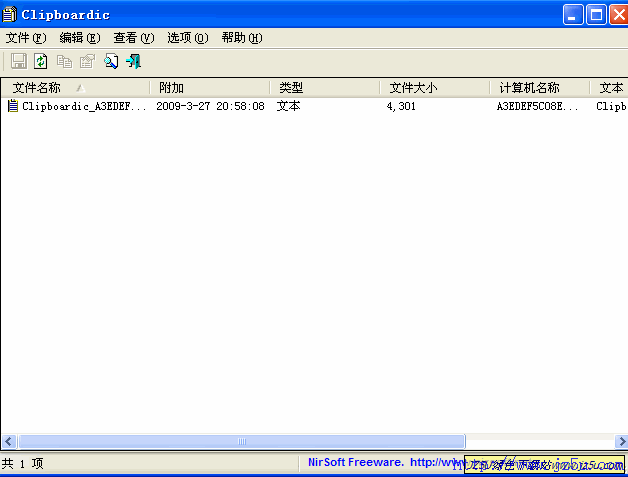The height and width of the screenshot is (477, 628).
Task: Click the Refresh toolbar icon
Action: [41, 61]
